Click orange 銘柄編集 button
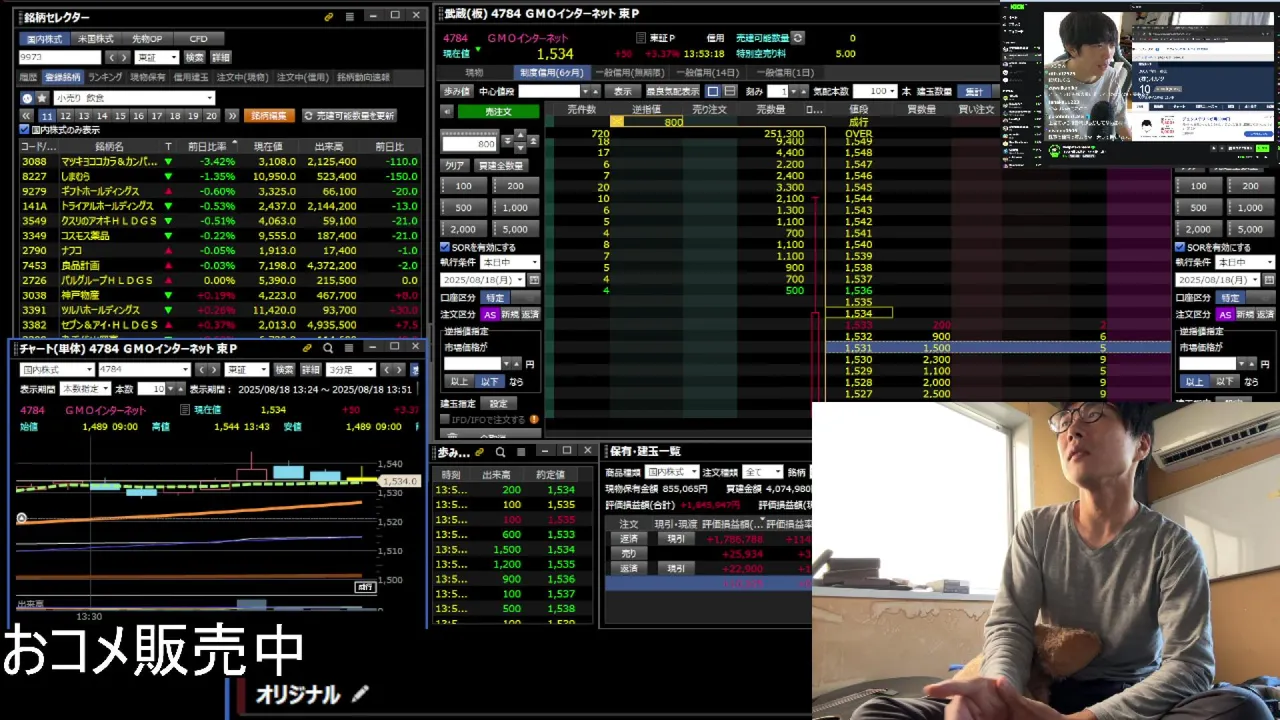Viewport: 1280px width, 720px height. (x=269, y=116)
